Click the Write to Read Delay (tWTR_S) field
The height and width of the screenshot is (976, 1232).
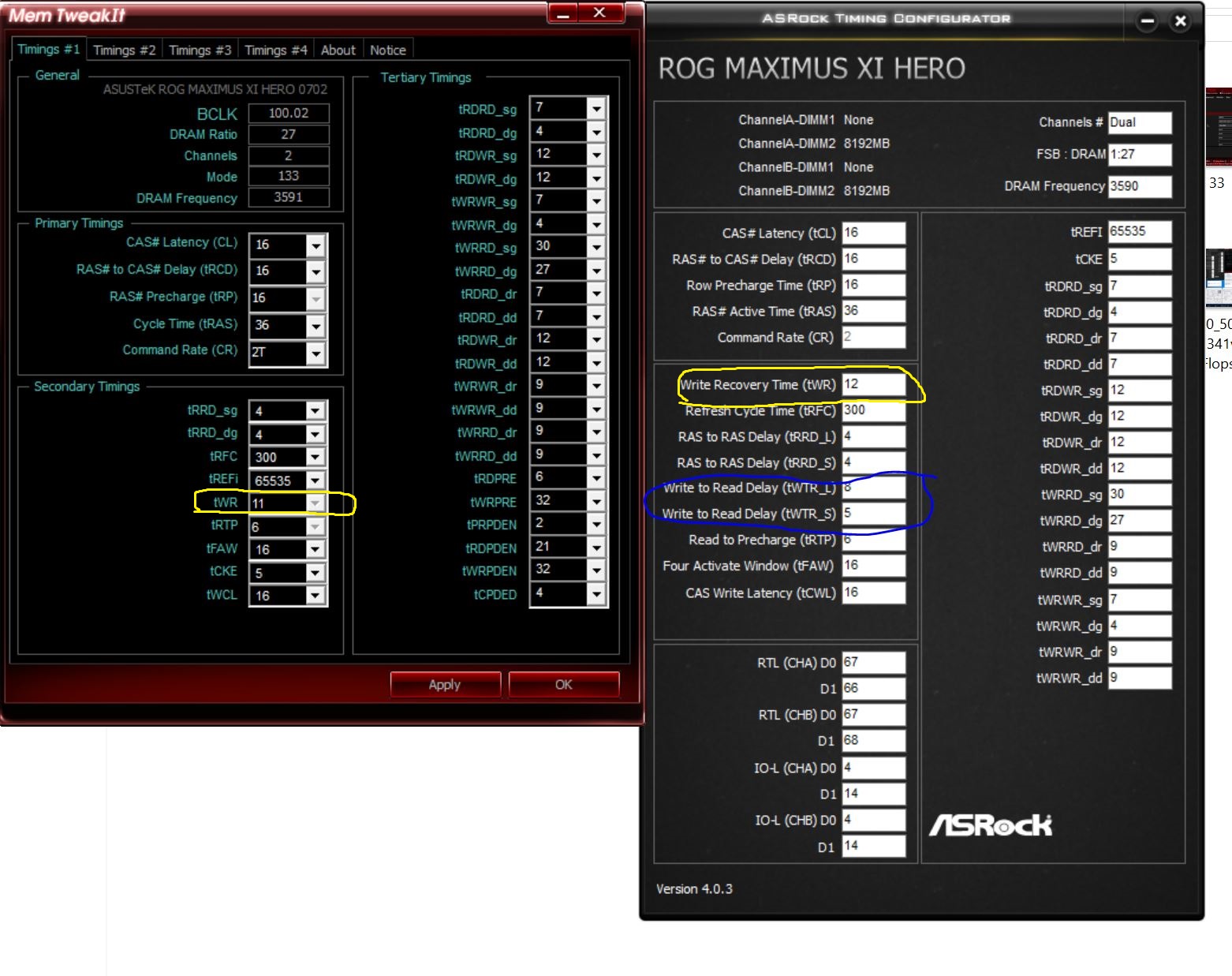pos(874,514)
